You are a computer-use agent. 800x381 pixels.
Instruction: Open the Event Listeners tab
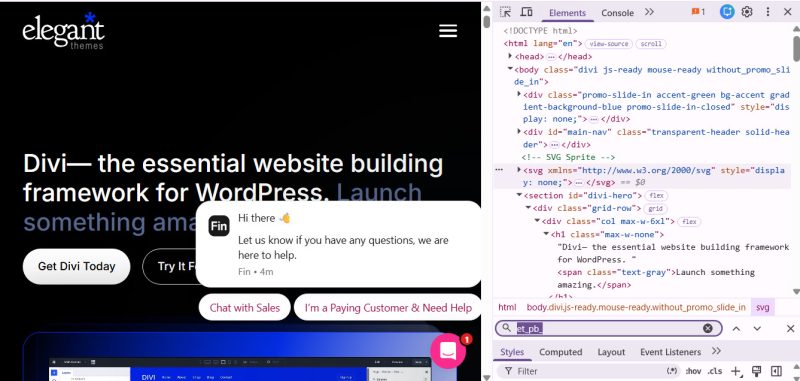(670, 352)
